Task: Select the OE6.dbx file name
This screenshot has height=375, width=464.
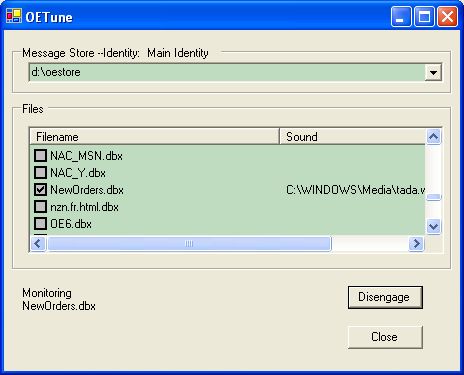Action: click(71, 224)
